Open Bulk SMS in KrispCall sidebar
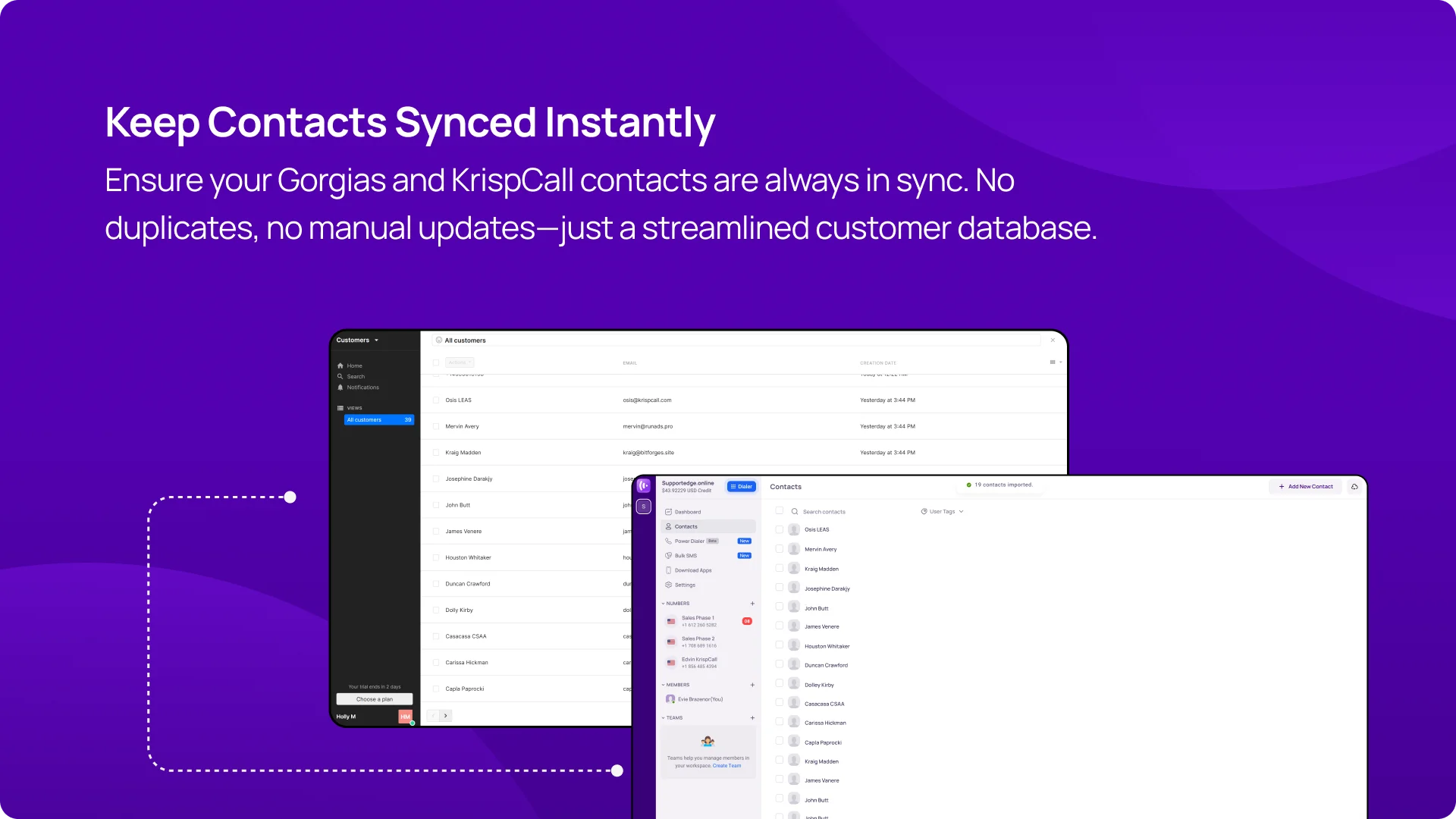The width and height of the screenshot is (1456, 819). point(681,556)
